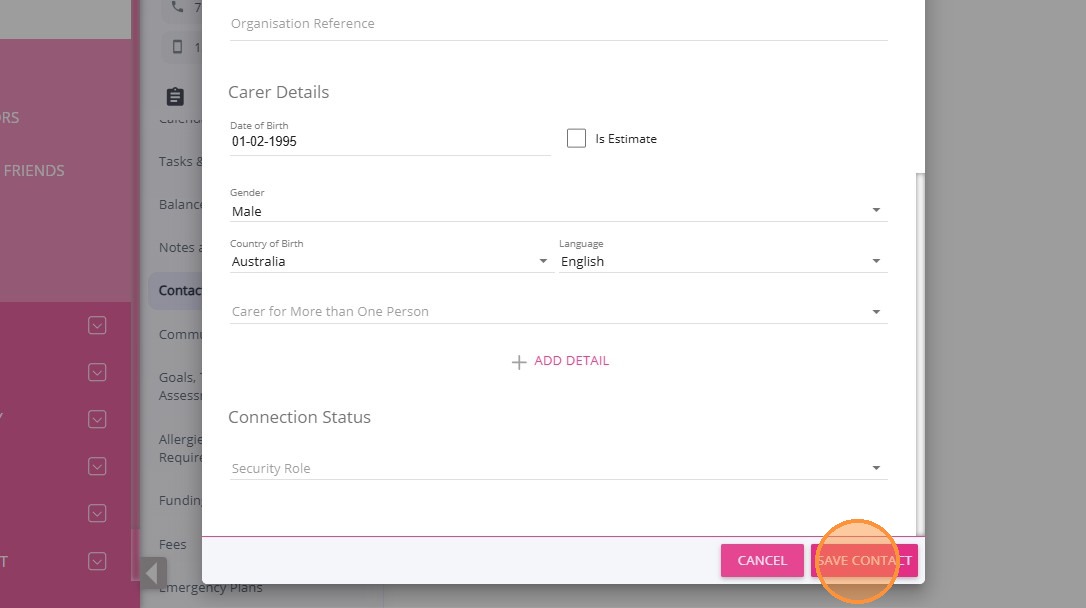Screen dimensions: 1086x608
Task: Open the Language dropdown
Action: (x=722, y=261)
